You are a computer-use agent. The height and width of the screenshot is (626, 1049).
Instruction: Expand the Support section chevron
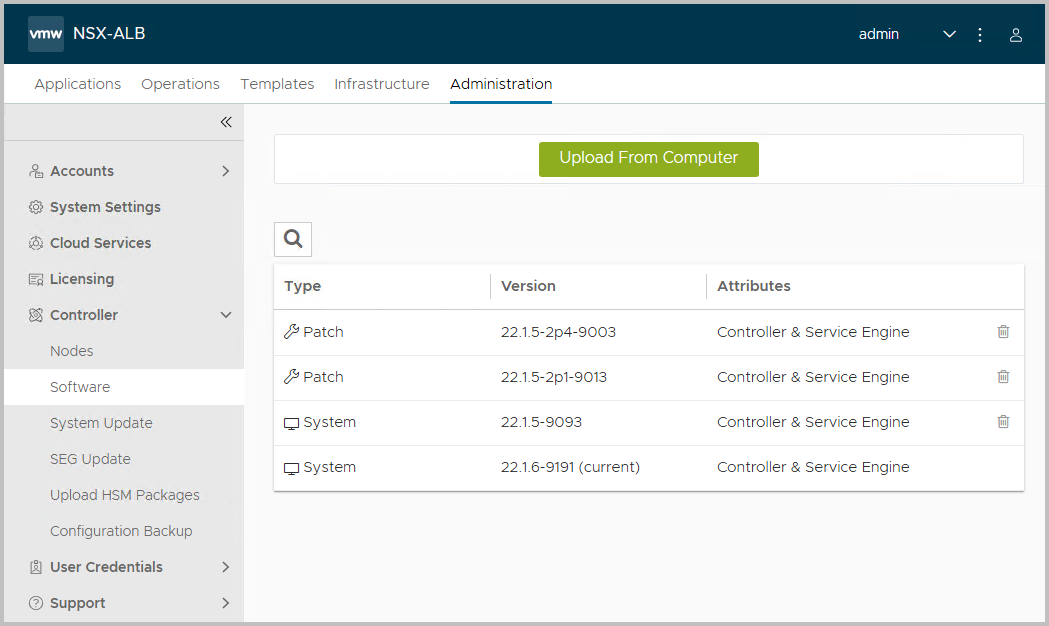click(x=225, y=603)
